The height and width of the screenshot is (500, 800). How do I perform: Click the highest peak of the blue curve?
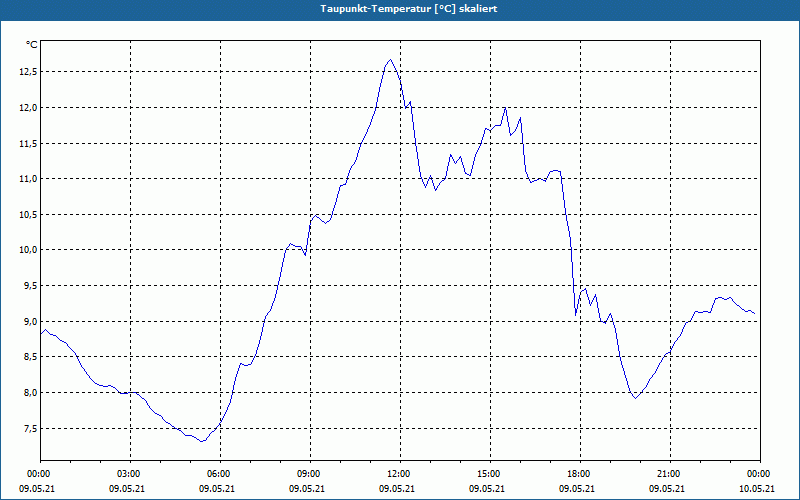tap(390, 60)
